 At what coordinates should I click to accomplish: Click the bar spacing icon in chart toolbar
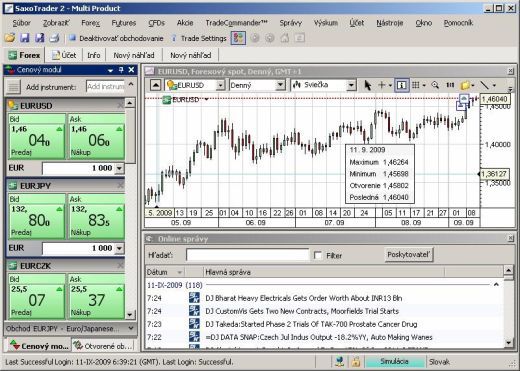coord(450,85)
